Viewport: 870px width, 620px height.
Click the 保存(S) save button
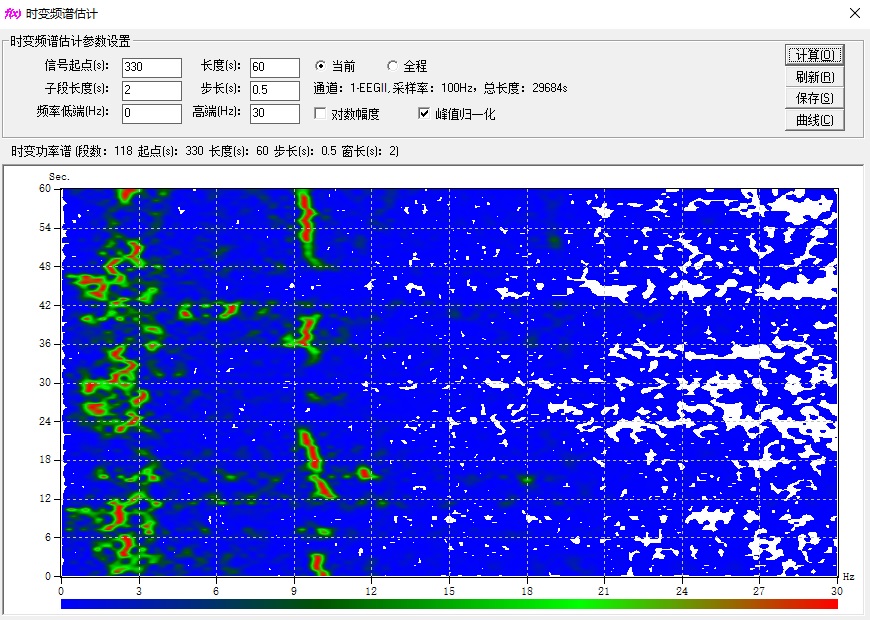[815, 98]
